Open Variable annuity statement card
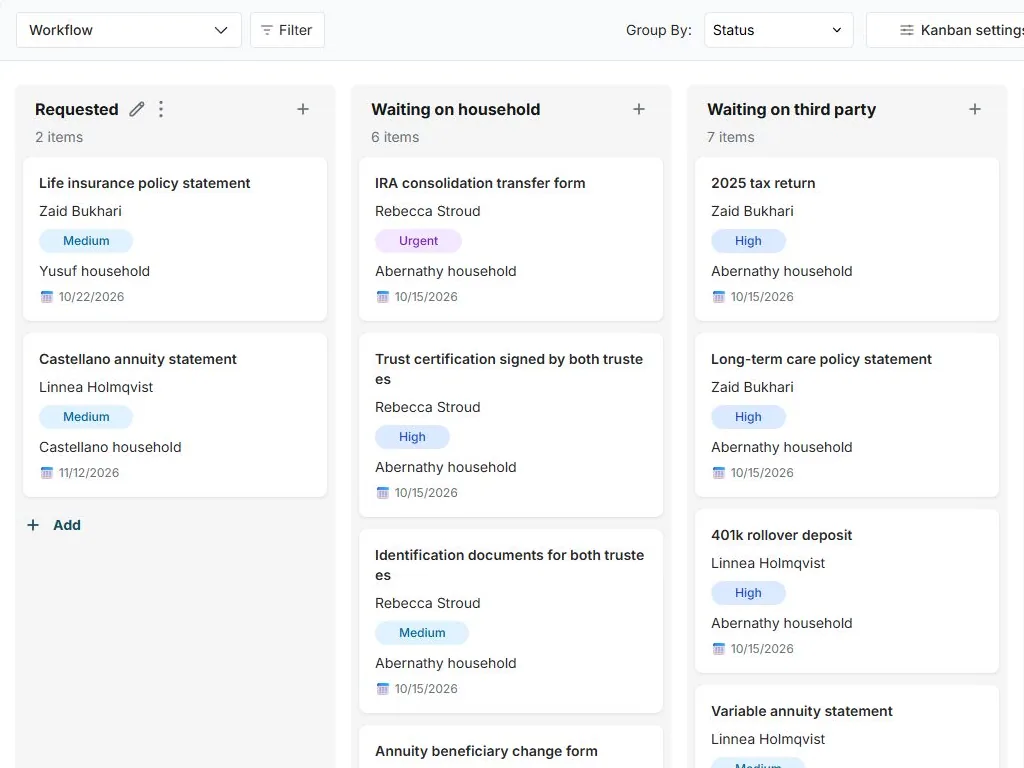This screenshot has width=1024, height=768. (847, 727)
